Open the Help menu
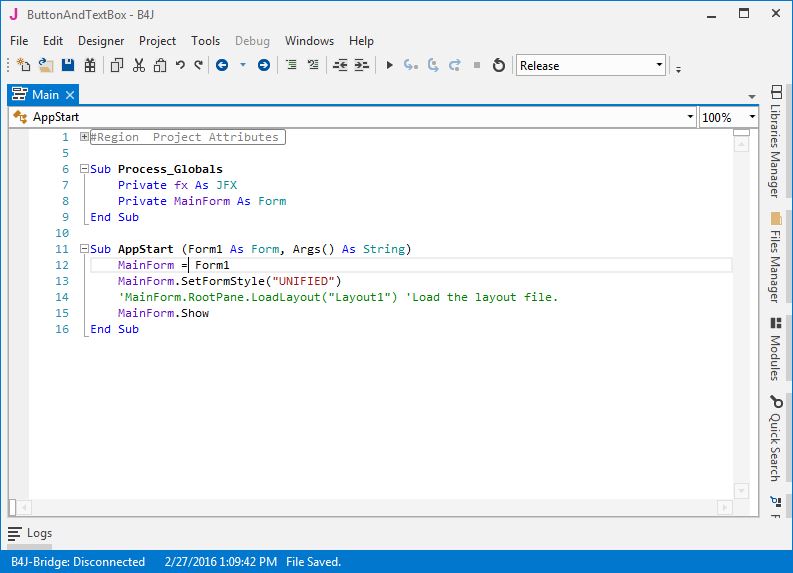The width and height of the screenshot is (793, 573). click(x=361, y=41)
